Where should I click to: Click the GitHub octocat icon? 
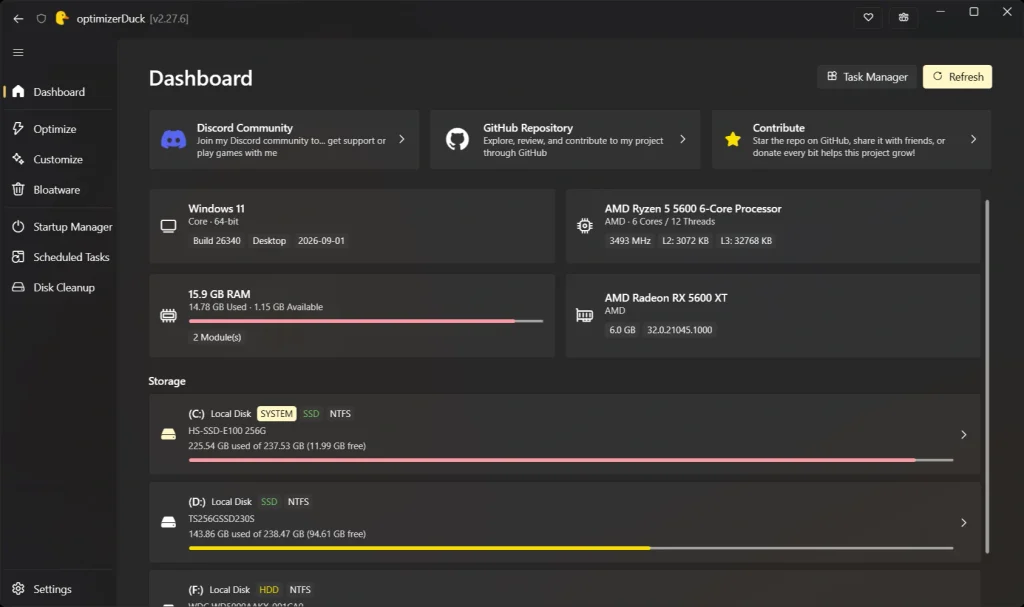[x=457, y=139]
